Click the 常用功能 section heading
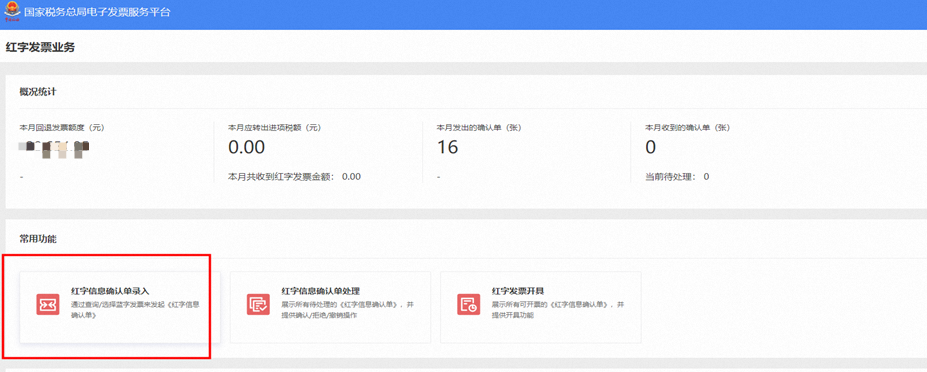The width and height of the screenshot is (927, 372). point(38,240)
